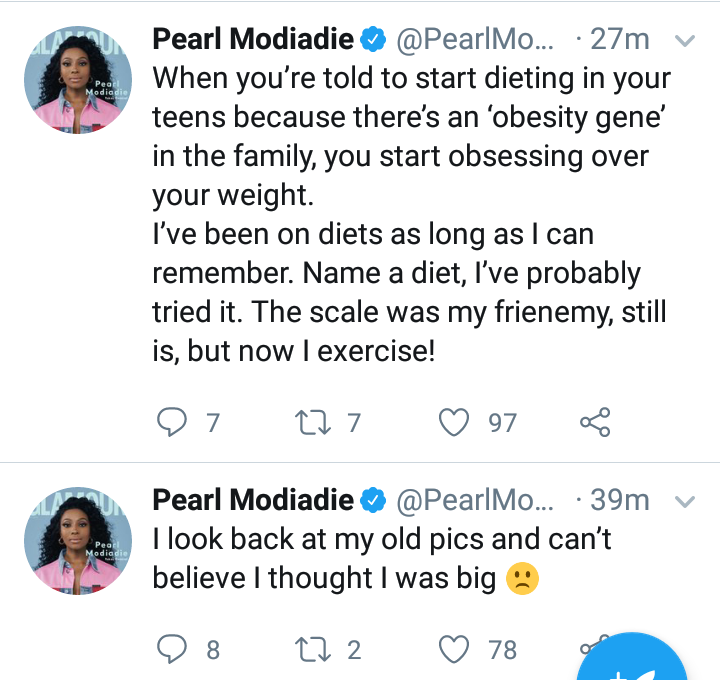Open Pearl Modiadie name on first tweet
This screenshot has width=720, height=680.
pyautogui.click(x=253, y=39)
